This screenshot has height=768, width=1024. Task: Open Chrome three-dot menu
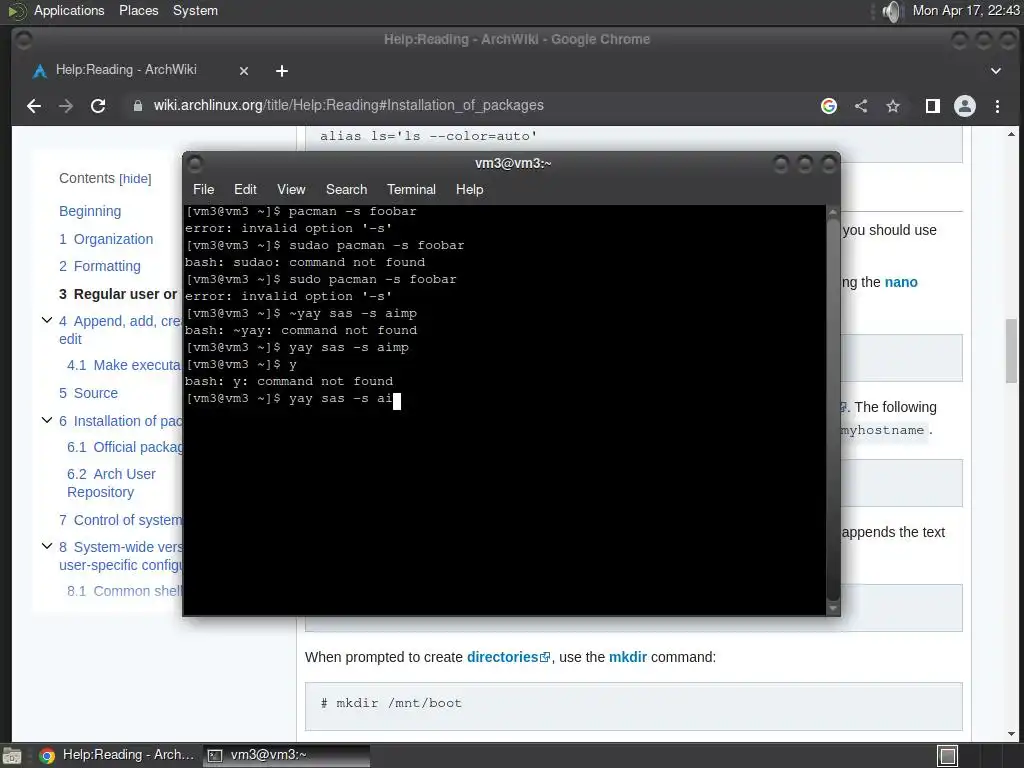click(x=997, y=106)
